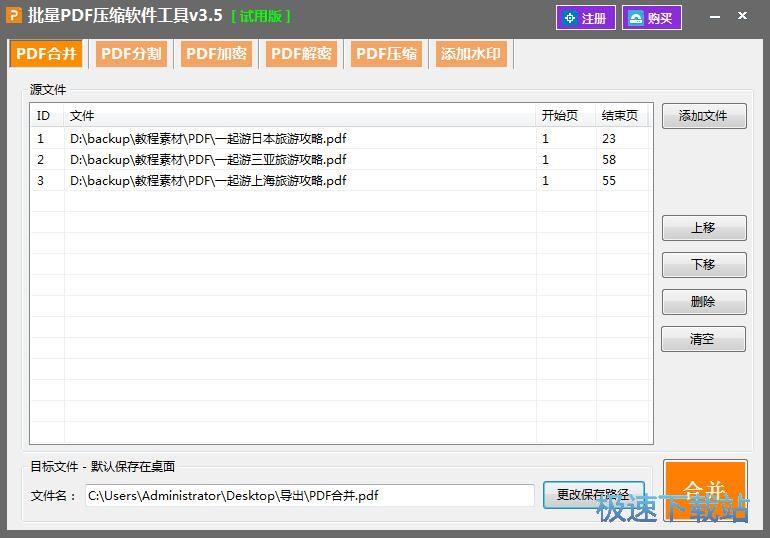Select the 一起游上海旅游攻略.pdf row
The height and width of the screenshot is (538, 770).
341,181
